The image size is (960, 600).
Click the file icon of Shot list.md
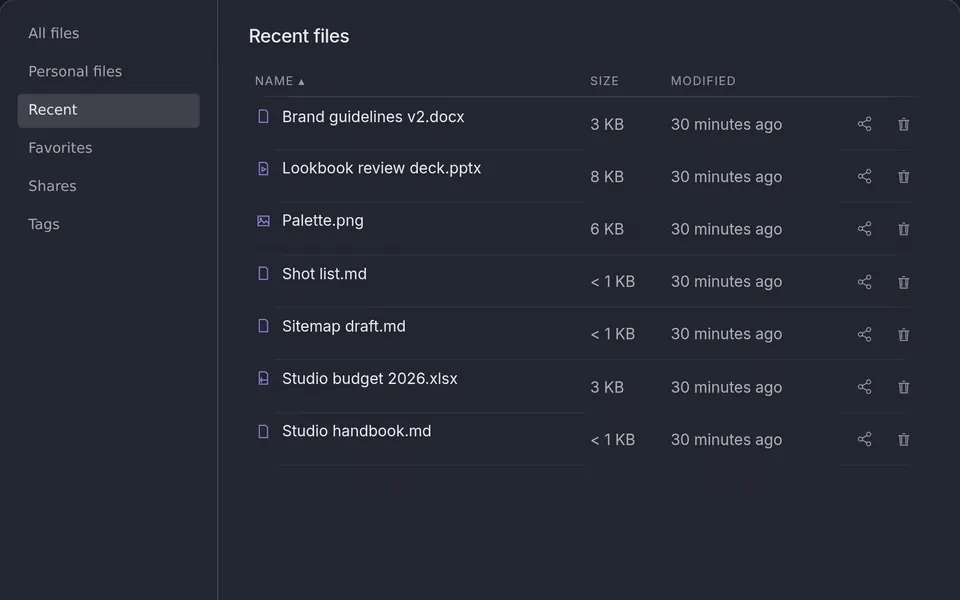[263, 273]
